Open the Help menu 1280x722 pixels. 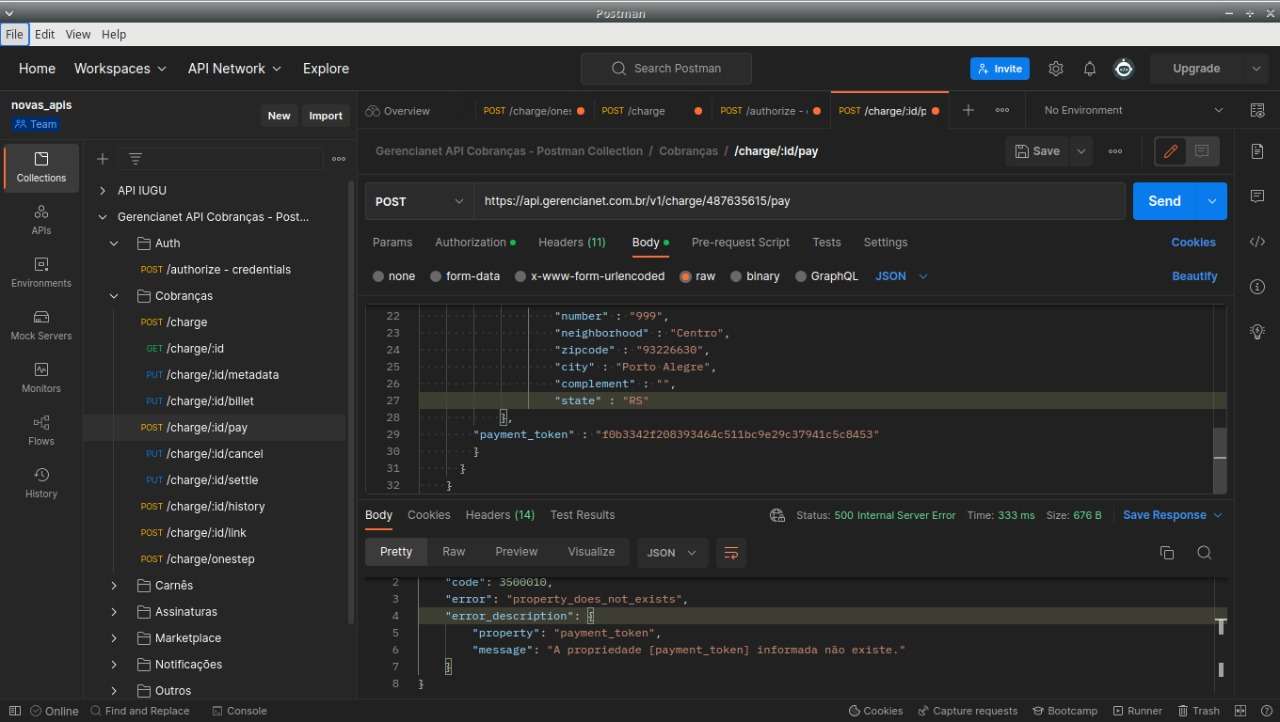pos(114,34)
